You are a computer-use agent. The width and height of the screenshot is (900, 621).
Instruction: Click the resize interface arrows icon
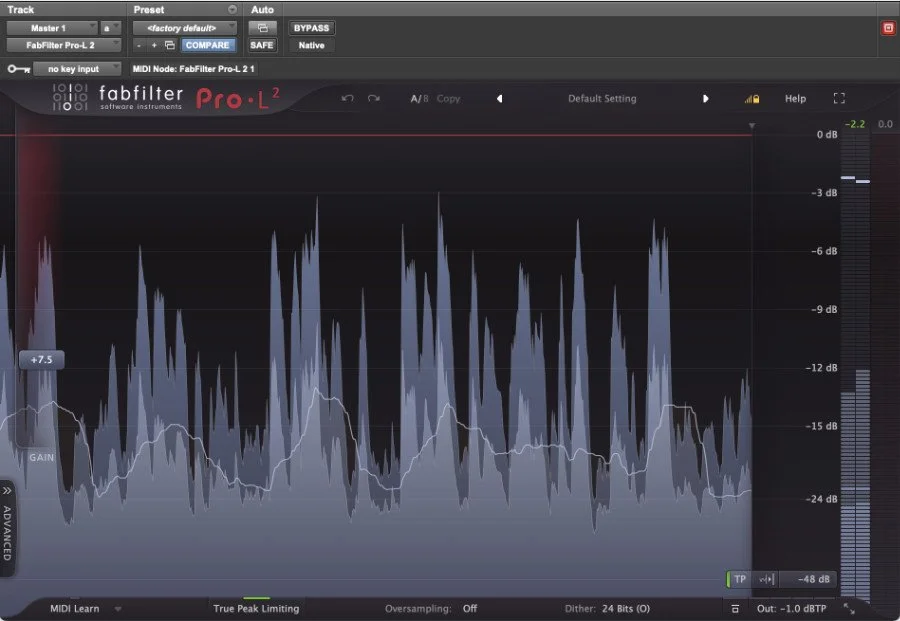(849, 609)
